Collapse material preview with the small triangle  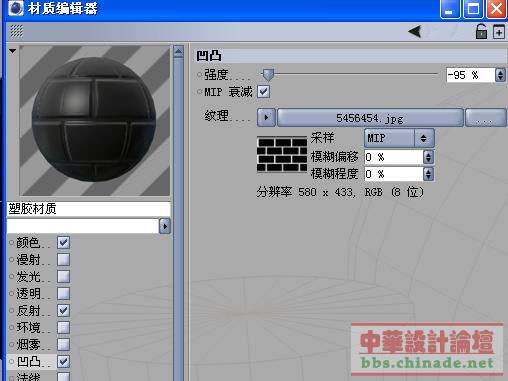(13, 51)
